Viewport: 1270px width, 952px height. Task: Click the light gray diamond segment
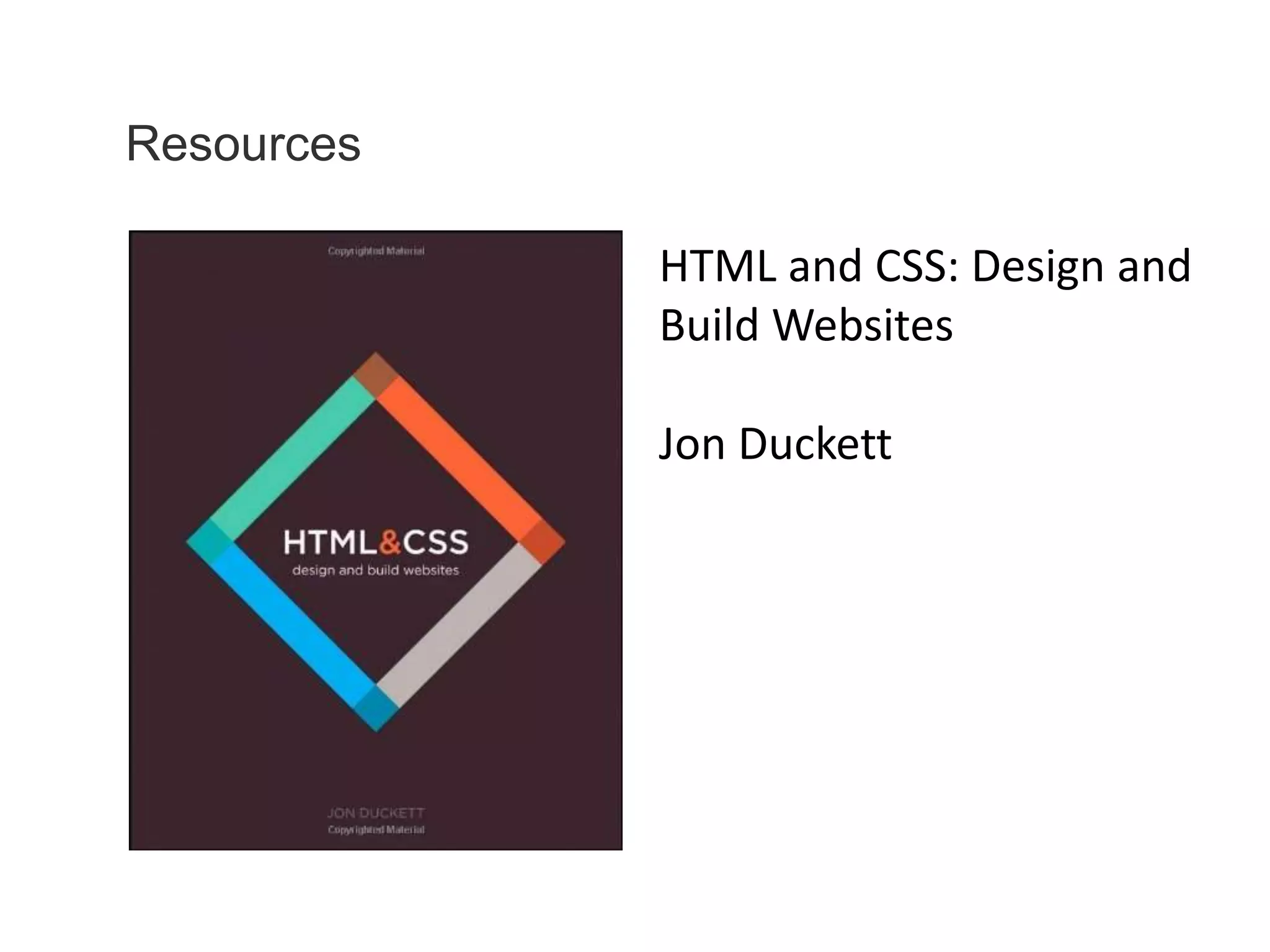click(x=459, y=626)
